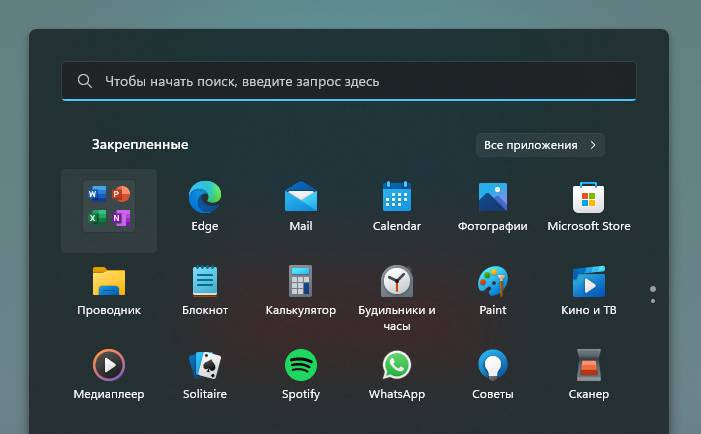The width and height of the screenshot is (701, 434).
Task: Launch Калькулятор app
Action: (301, 291)
